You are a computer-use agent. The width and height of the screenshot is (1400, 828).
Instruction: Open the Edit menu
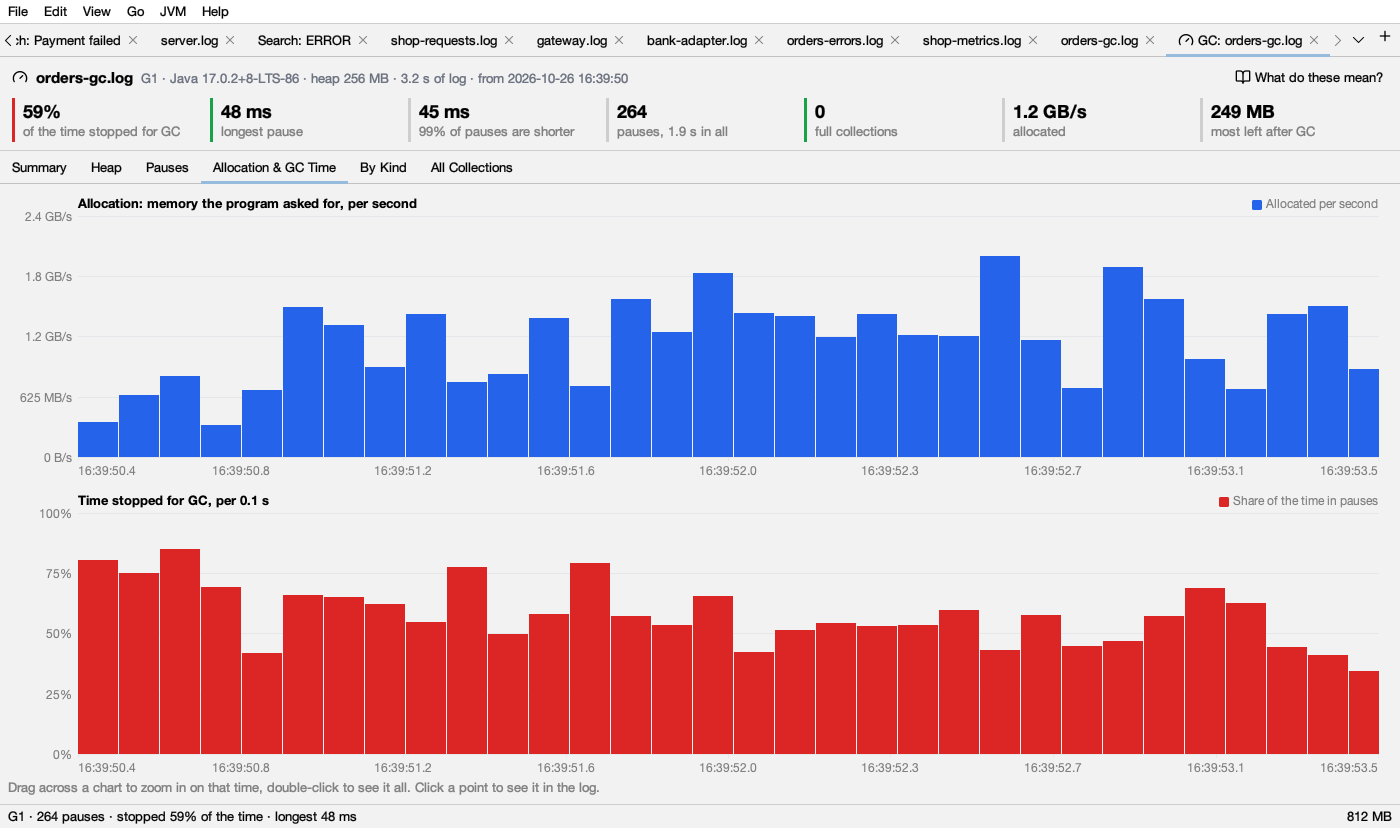[x=56, y=11]
